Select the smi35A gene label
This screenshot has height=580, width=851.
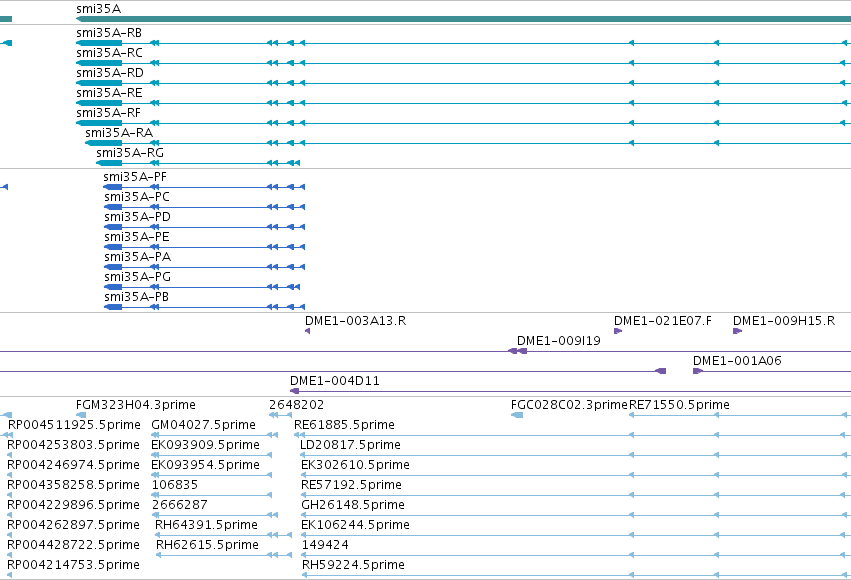(98, 9)
